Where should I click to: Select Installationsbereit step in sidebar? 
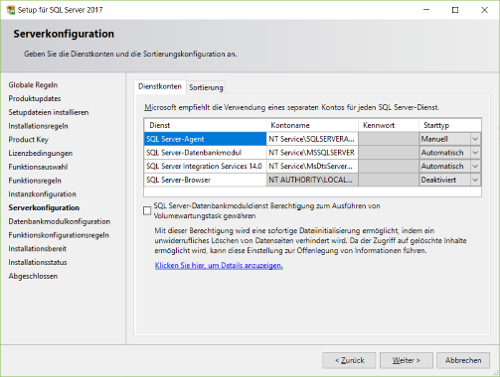coord(37,249)
